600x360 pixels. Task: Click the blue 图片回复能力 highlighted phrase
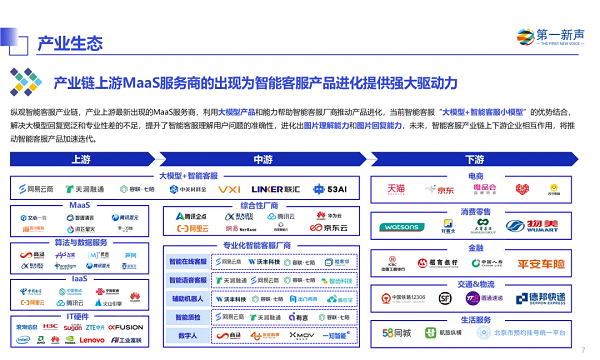click(379, 125)
